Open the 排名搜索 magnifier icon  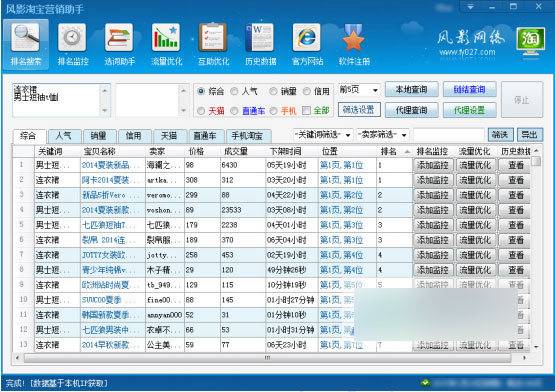tap(25, 38)
